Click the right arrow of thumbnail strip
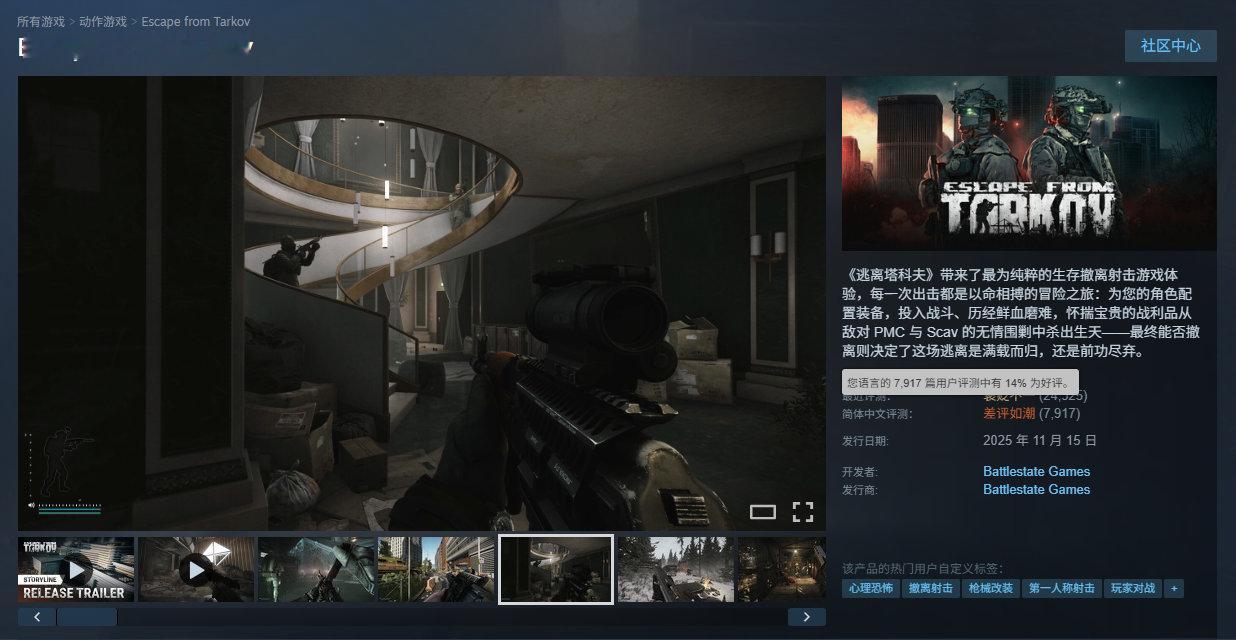Image resolution: width=1236 pixels, height=640 pixels. tap(807, 617)
